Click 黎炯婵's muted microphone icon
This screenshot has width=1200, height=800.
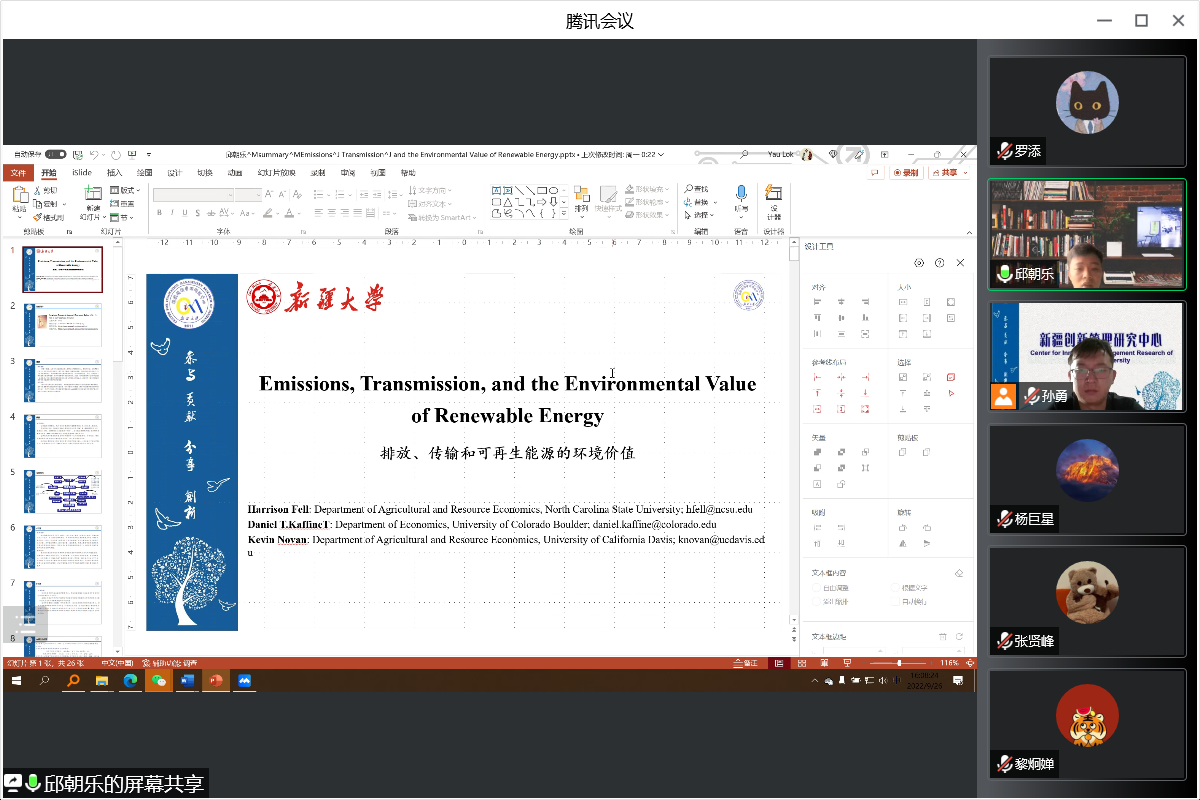click(1004, 764)
